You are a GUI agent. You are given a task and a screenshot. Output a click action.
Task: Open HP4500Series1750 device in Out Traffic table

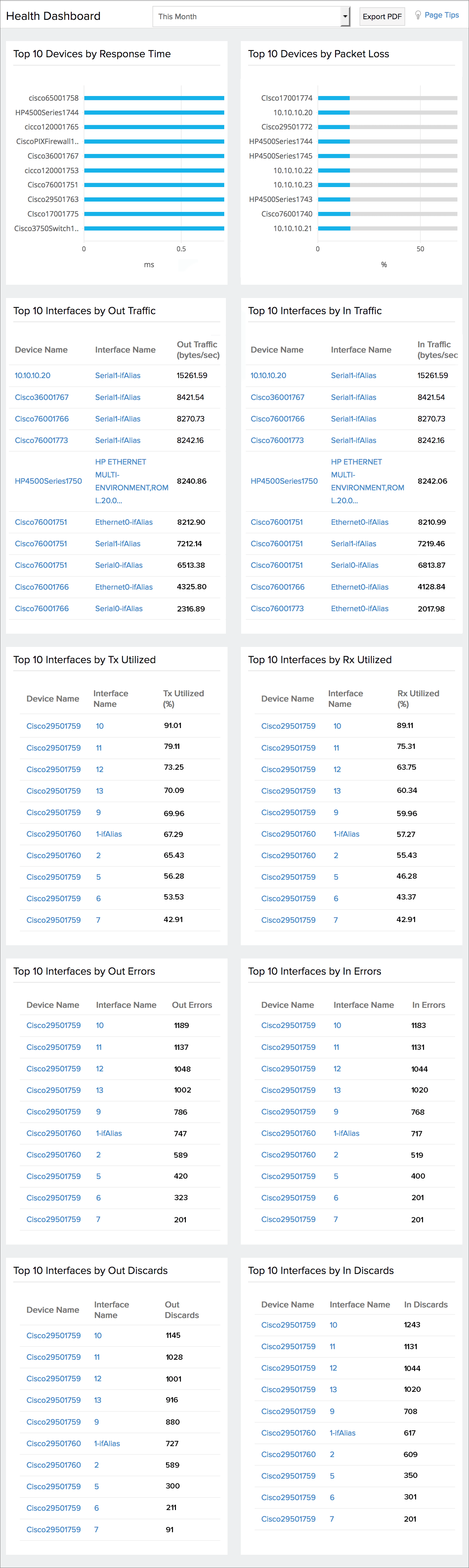(x=48, y=481)
